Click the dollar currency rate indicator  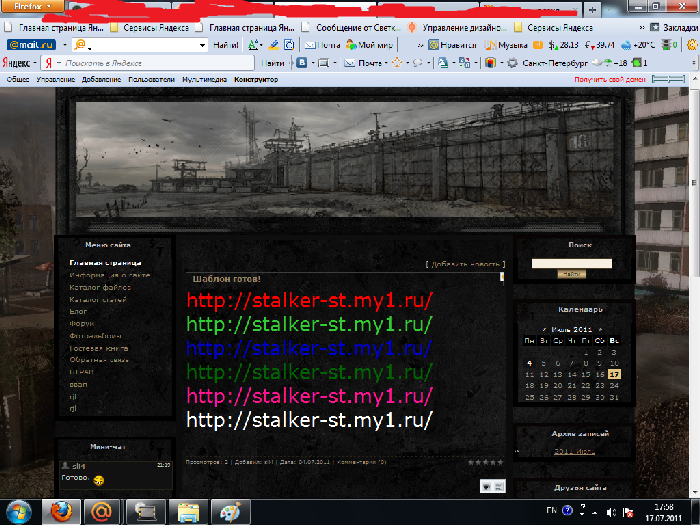564,45
